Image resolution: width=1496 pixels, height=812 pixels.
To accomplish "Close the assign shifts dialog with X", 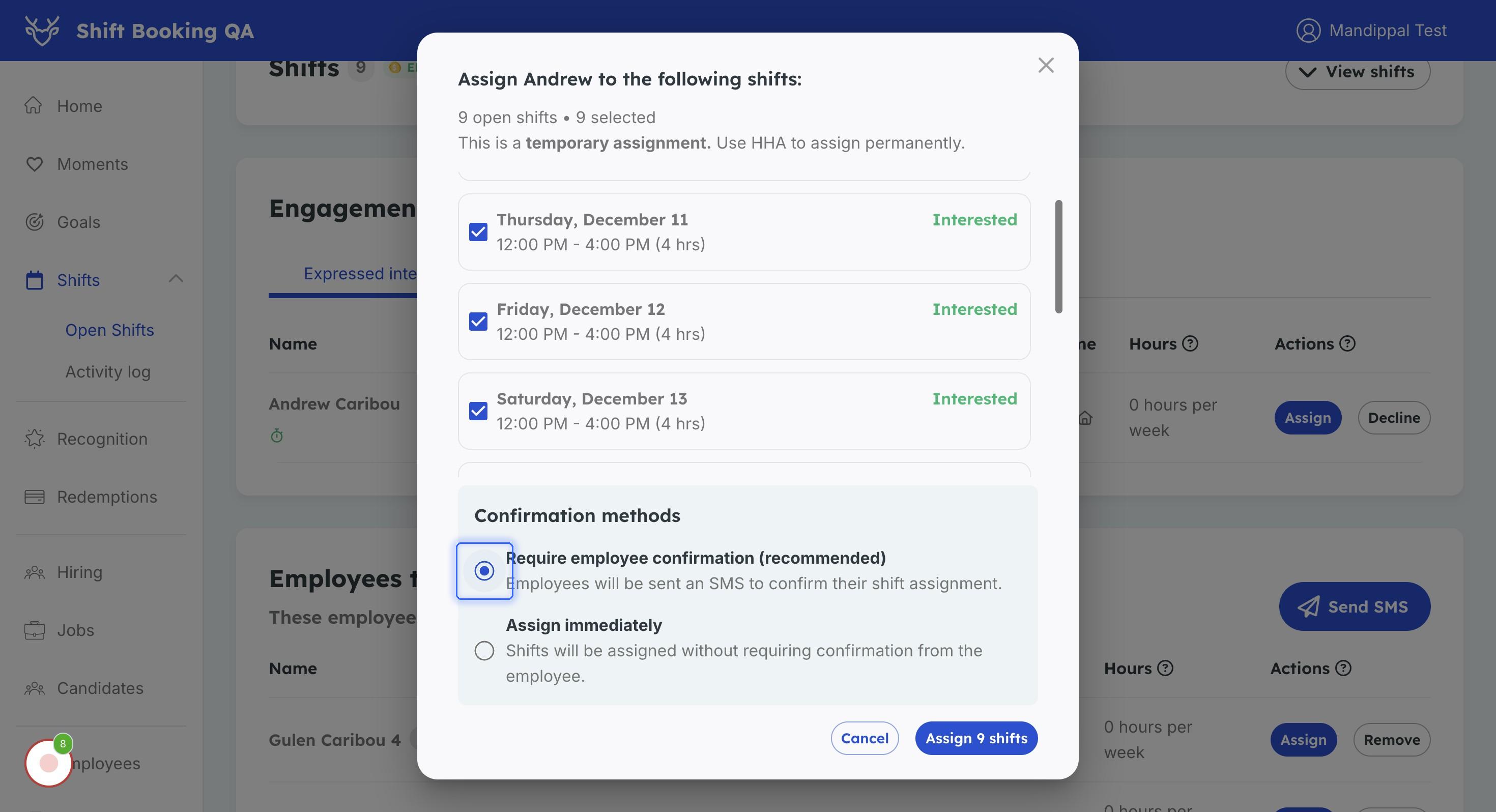I will click(x=1045, y=65).
